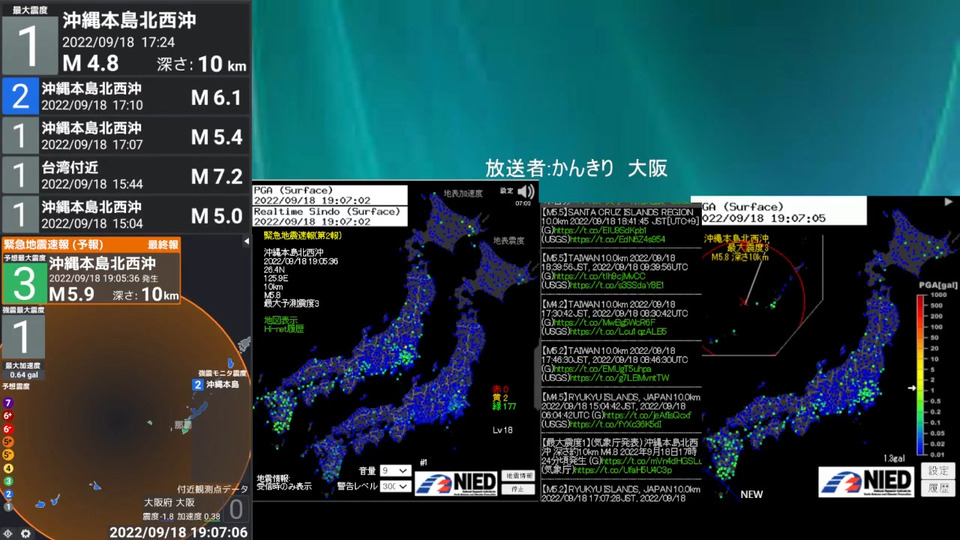
Task: Open the t.co/UfaH5U4C3p 気象庁 link
Action: (623, 470)
